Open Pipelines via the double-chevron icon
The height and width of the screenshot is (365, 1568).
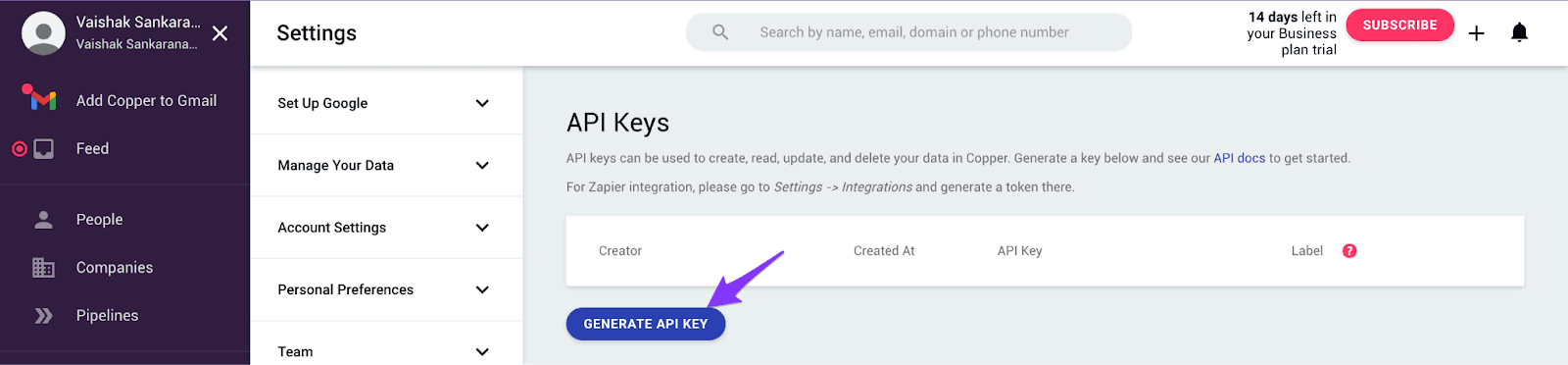[x=43, y=316]
